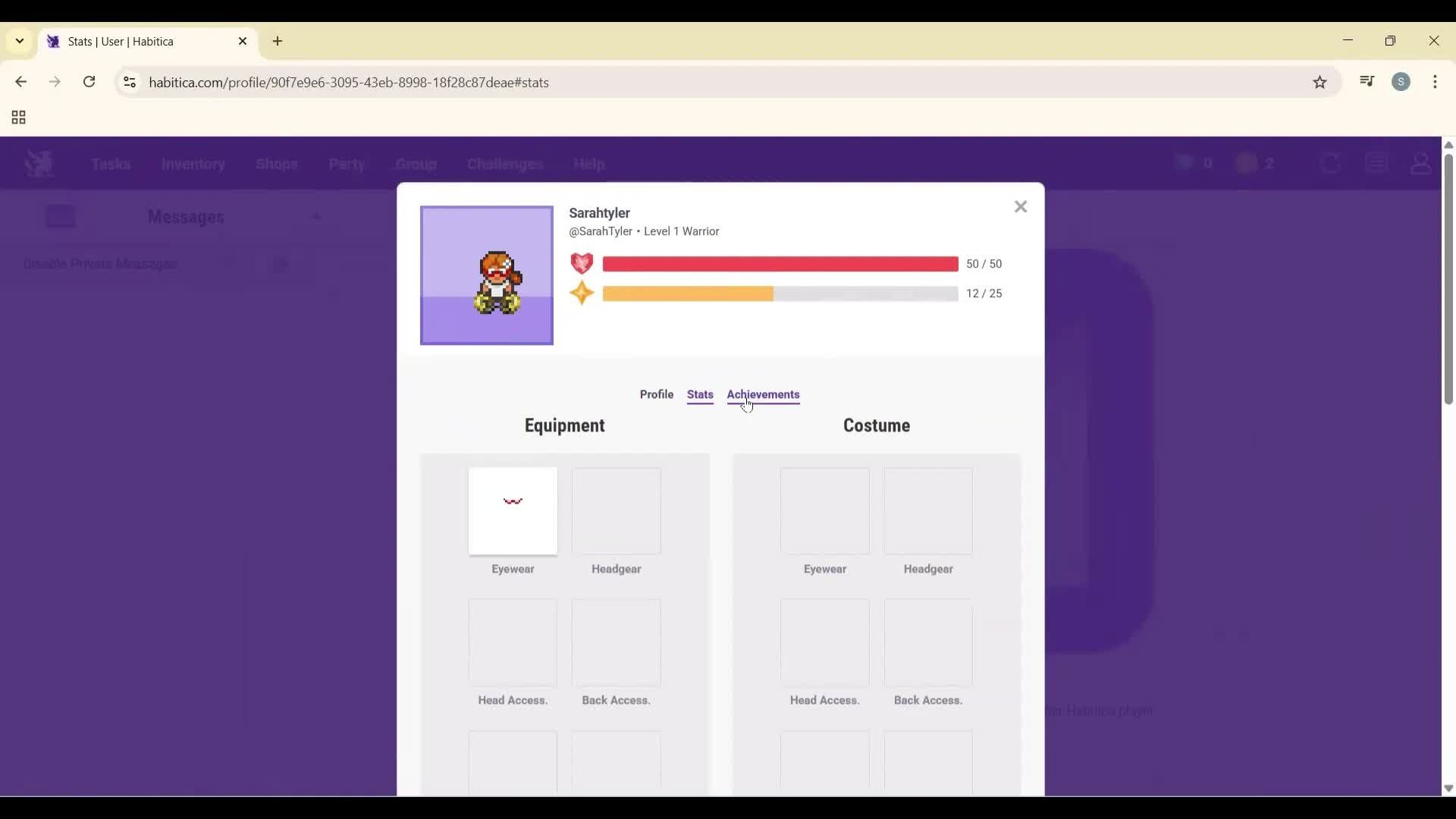Click Sarahtyler's avatar thumbnail
This screenshot has width=1456, height=819.
pyautogui.click(x=486, y=275)
